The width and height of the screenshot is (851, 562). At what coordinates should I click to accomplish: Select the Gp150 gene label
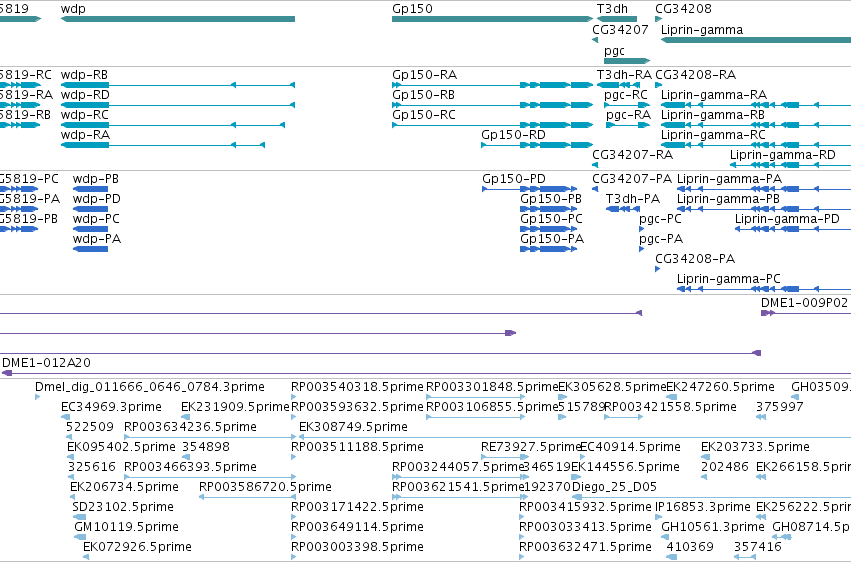(x=412, y=9)
